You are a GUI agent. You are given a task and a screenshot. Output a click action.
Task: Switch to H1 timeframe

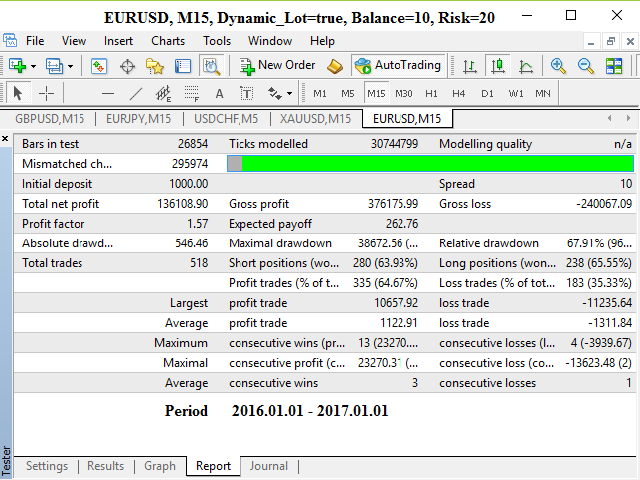point(431,94)
